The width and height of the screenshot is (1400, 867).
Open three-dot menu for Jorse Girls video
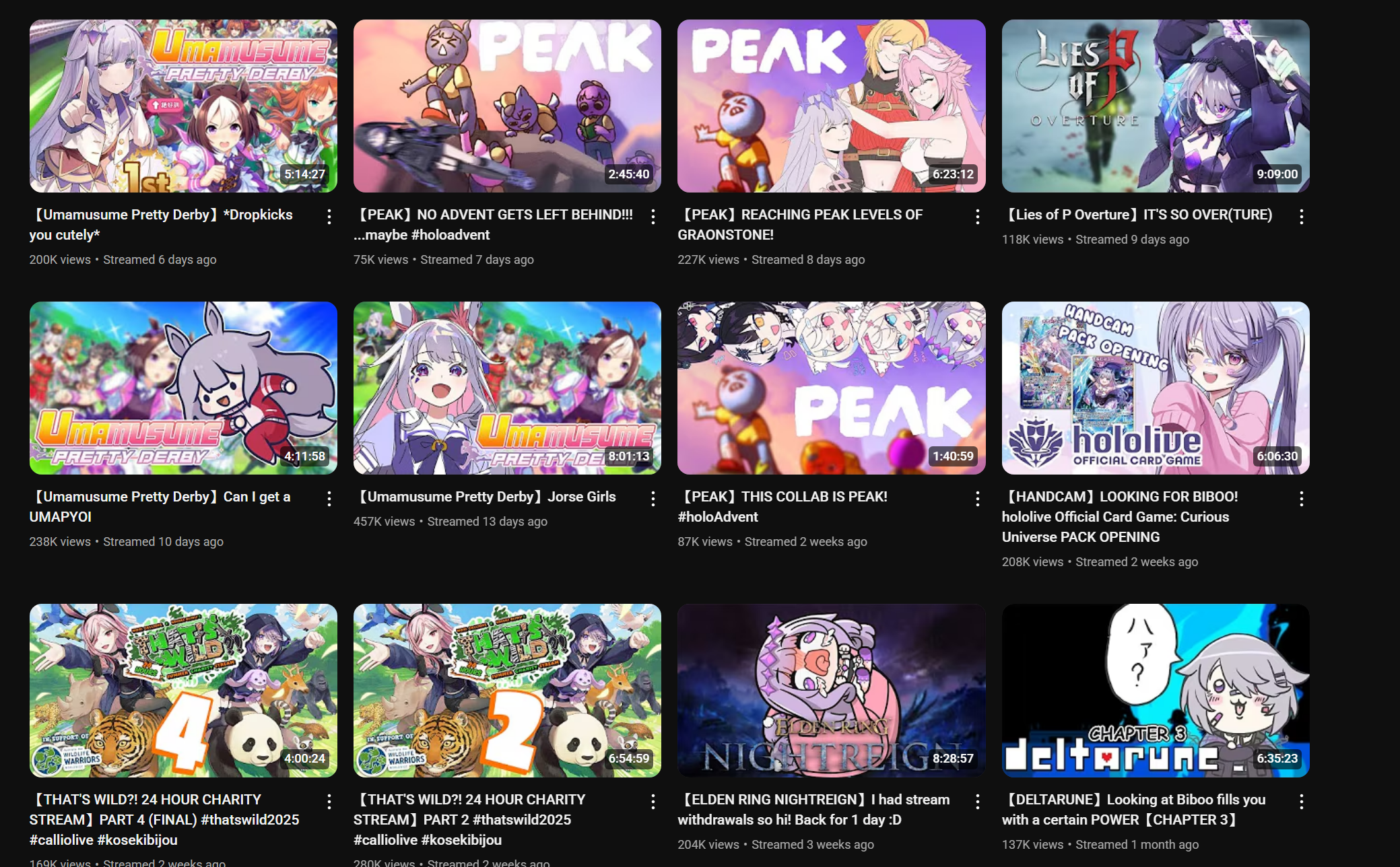[x=653, y=499]
